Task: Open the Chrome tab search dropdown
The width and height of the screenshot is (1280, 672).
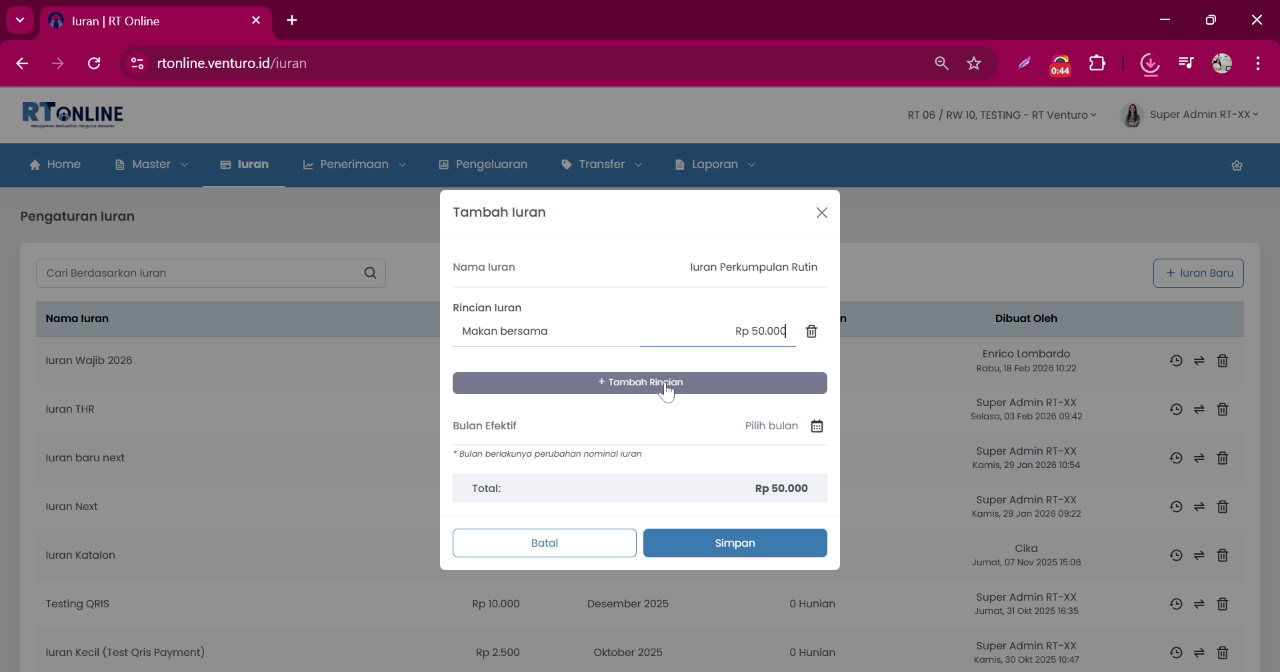Action: click(x=19, y=20)
